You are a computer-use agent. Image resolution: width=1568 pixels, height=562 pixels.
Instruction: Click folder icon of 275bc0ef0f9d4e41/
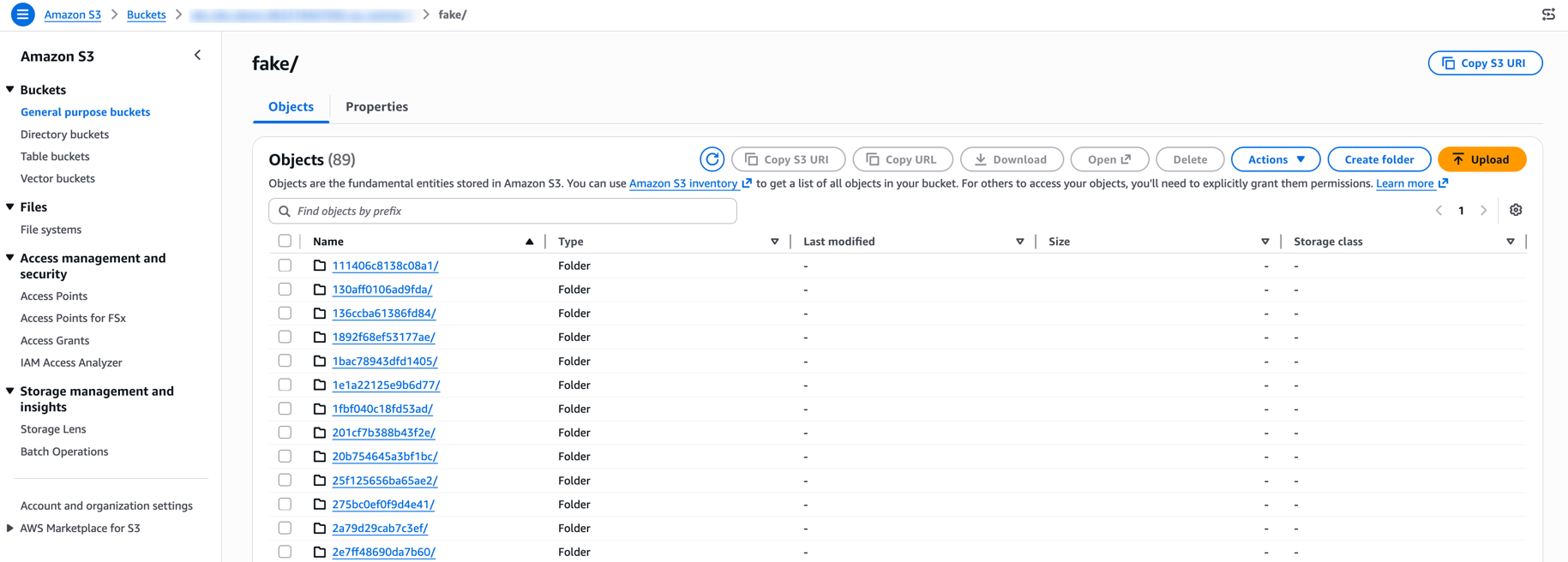[x=320, y=505]
